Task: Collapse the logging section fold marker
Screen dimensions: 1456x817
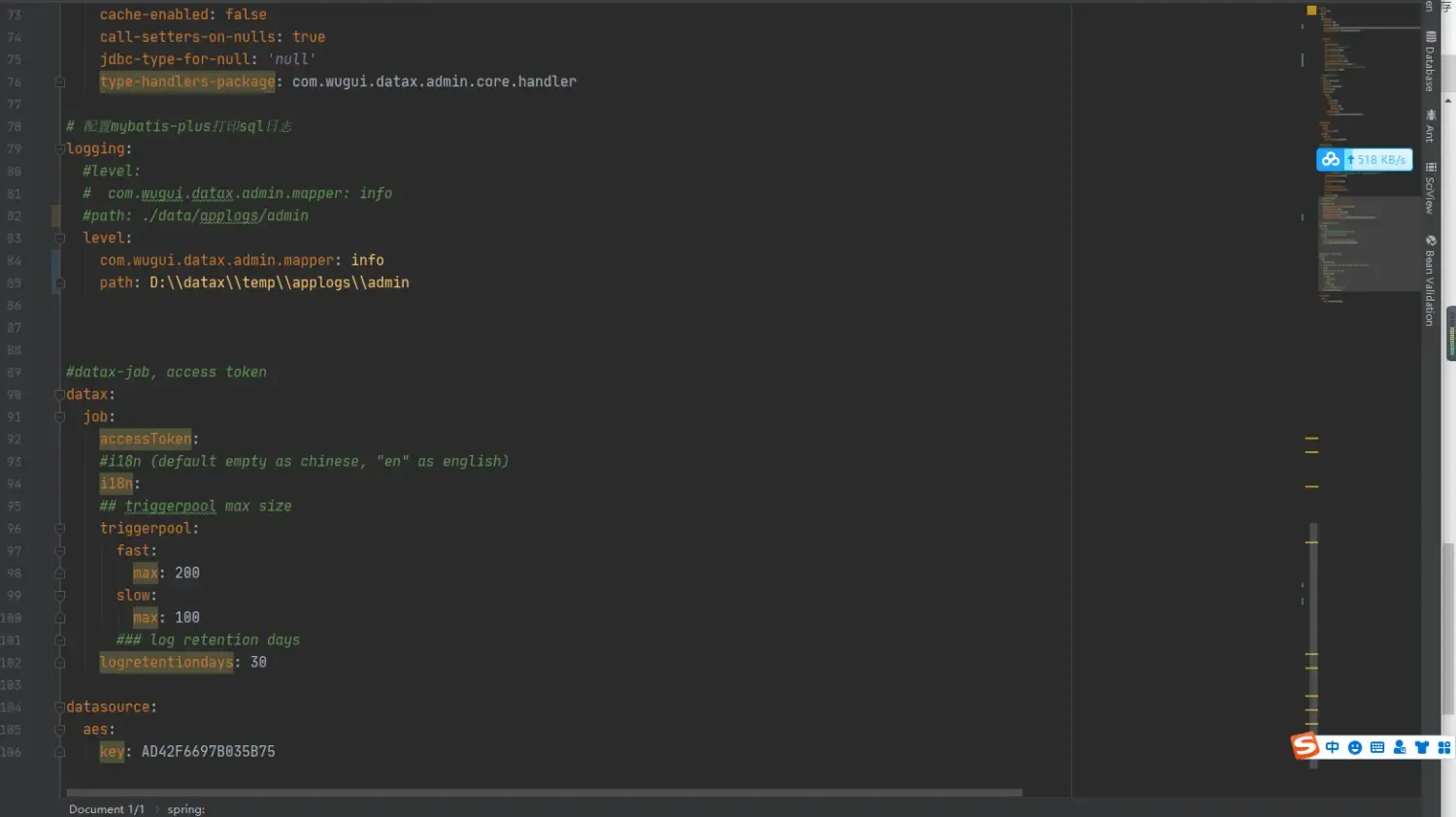Action: 60,148
